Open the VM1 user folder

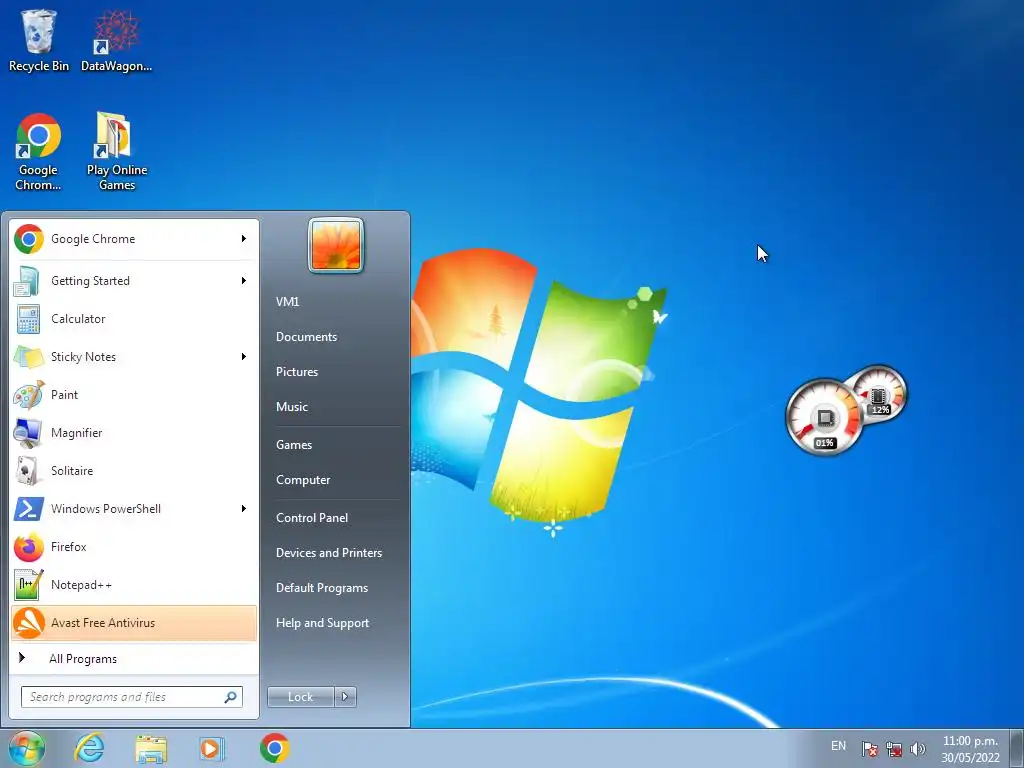click(x=287, y=302)
